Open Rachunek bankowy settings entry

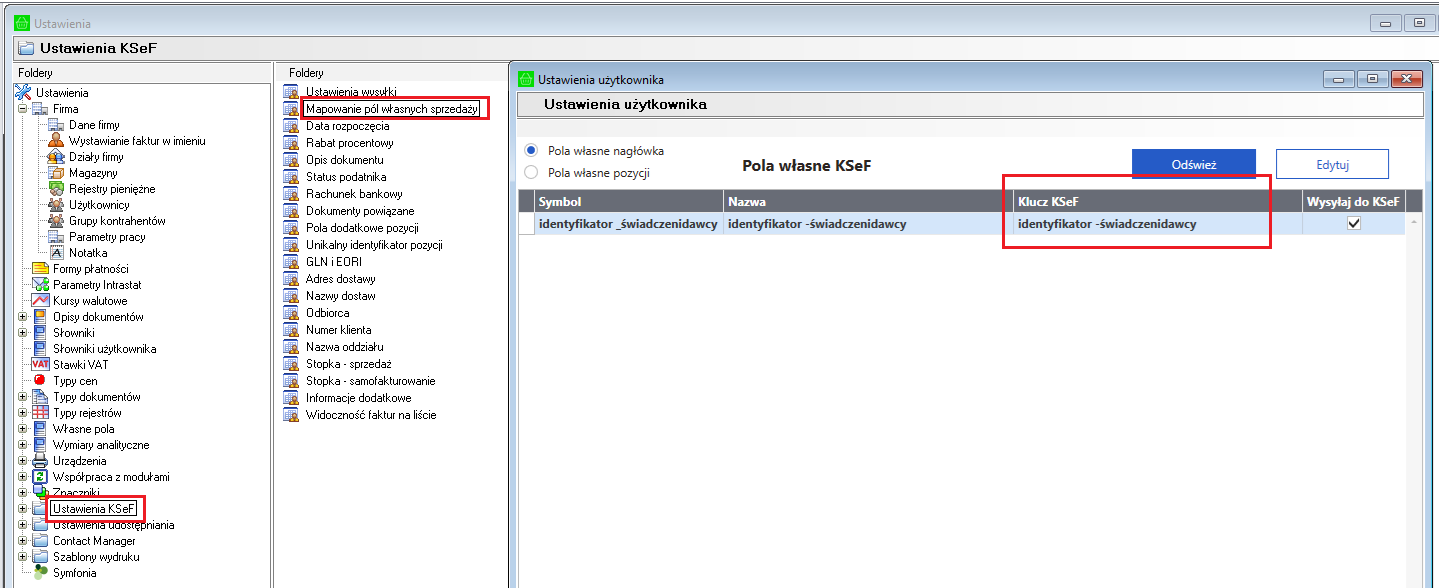coord(354,194)
